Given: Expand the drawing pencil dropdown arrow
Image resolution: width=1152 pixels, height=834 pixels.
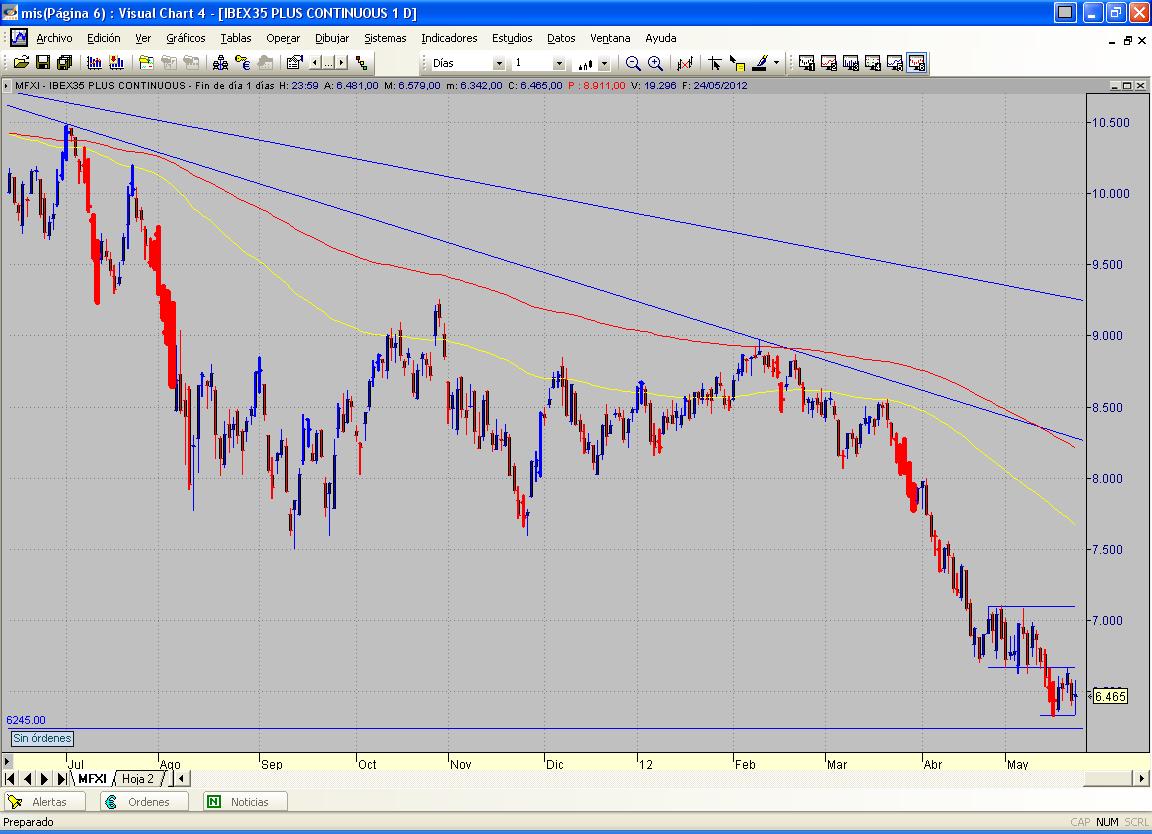Looking at the screenshot, I should coord(776,63).
